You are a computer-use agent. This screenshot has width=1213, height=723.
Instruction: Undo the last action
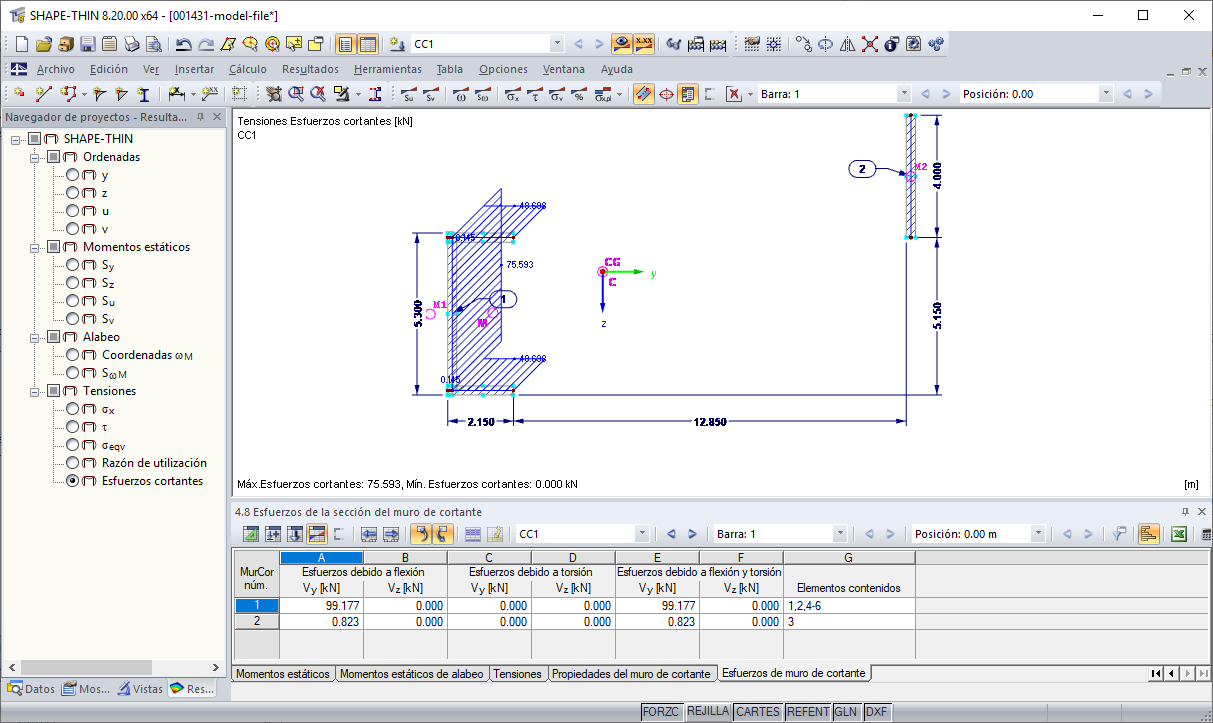click(183, 44)
